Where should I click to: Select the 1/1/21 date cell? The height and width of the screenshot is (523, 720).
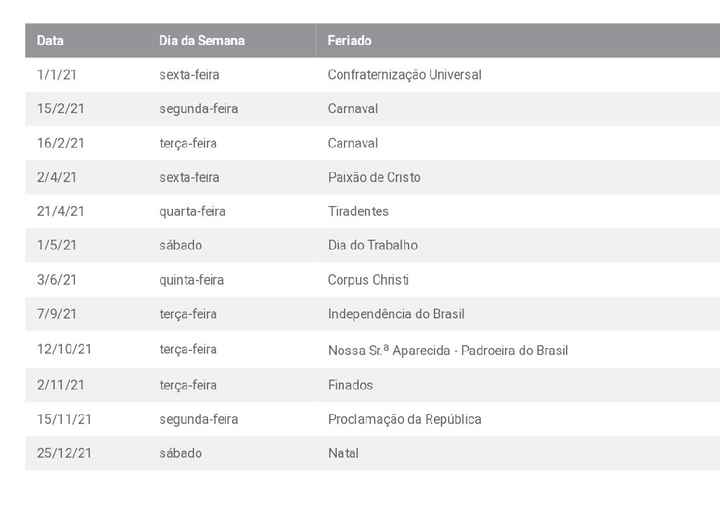pos(56,74)
